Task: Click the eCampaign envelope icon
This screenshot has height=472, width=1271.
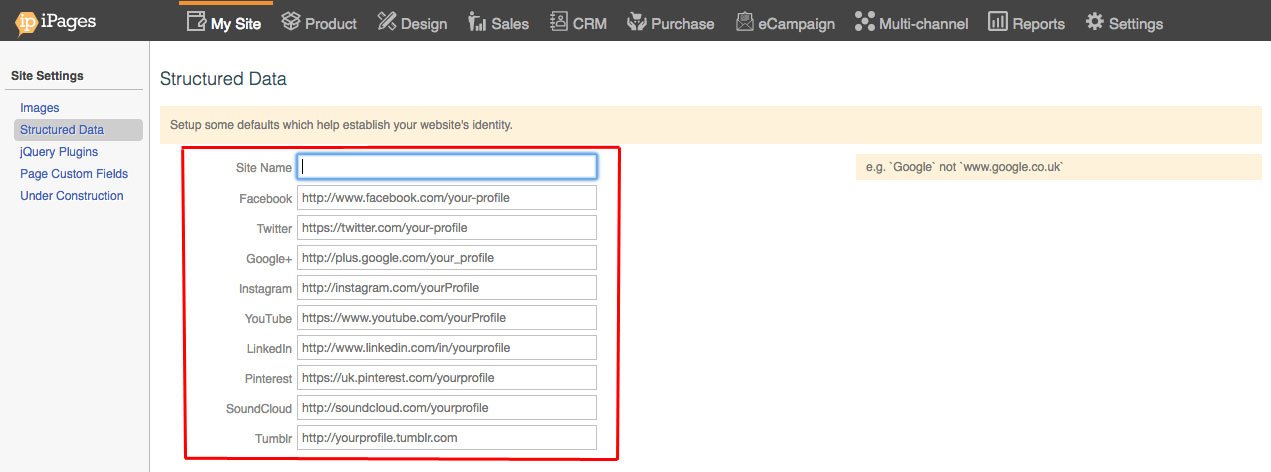Action: click(x=744, y=21)
